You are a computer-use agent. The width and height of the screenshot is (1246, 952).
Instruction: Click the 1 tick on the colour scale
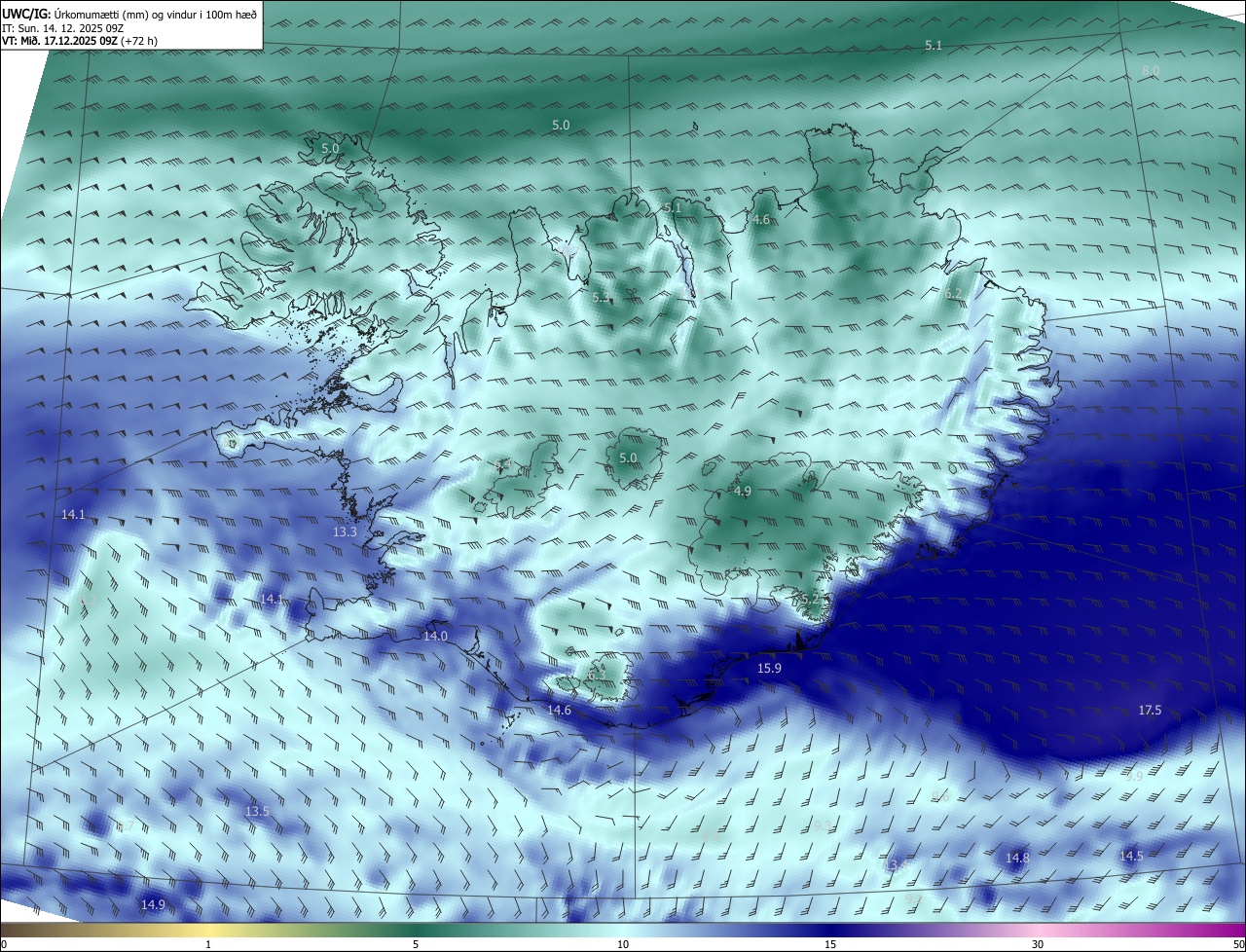click(208, 944)
